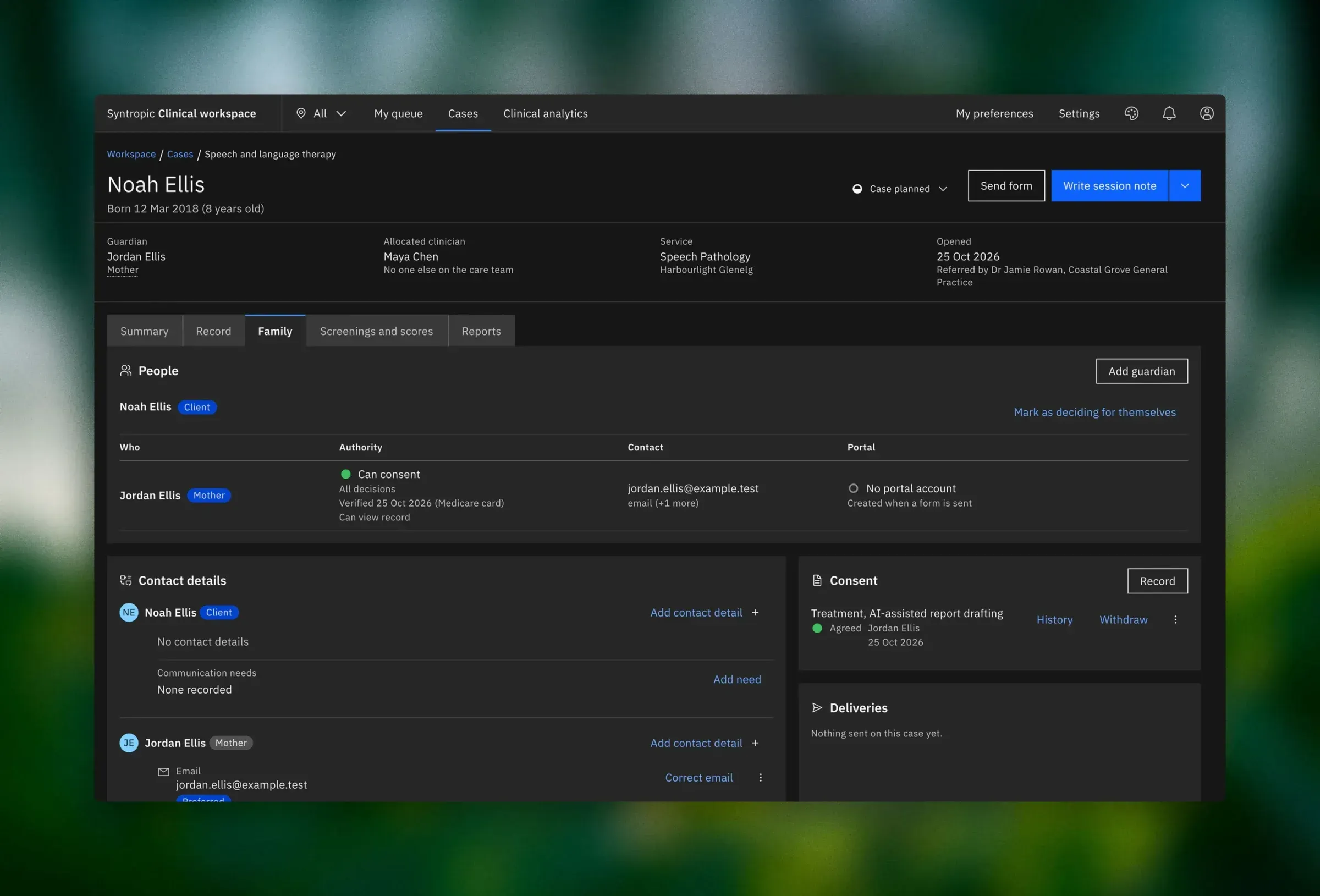Screen dimensions: 1320x896
Task: Click the location pin icon
Action: tap(301, 114)
